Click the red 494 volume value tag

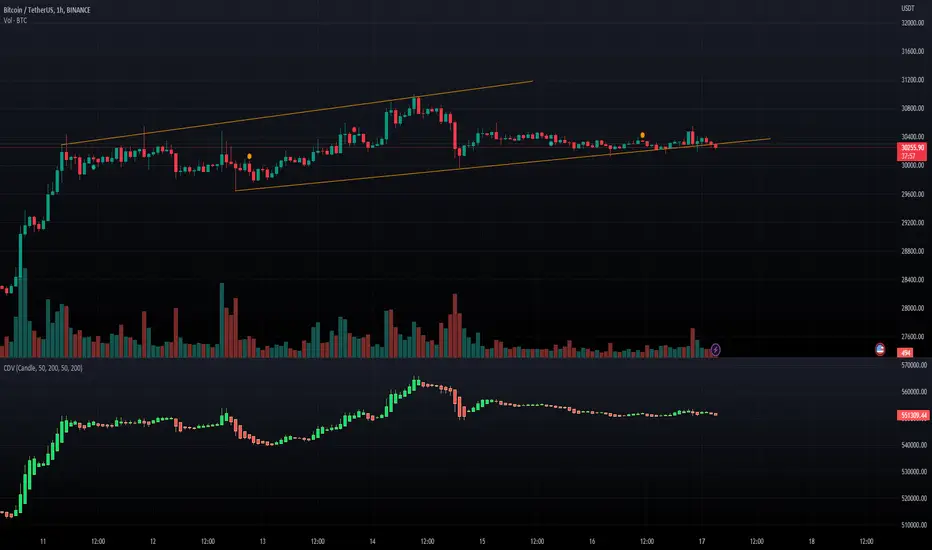coord(905,353)
